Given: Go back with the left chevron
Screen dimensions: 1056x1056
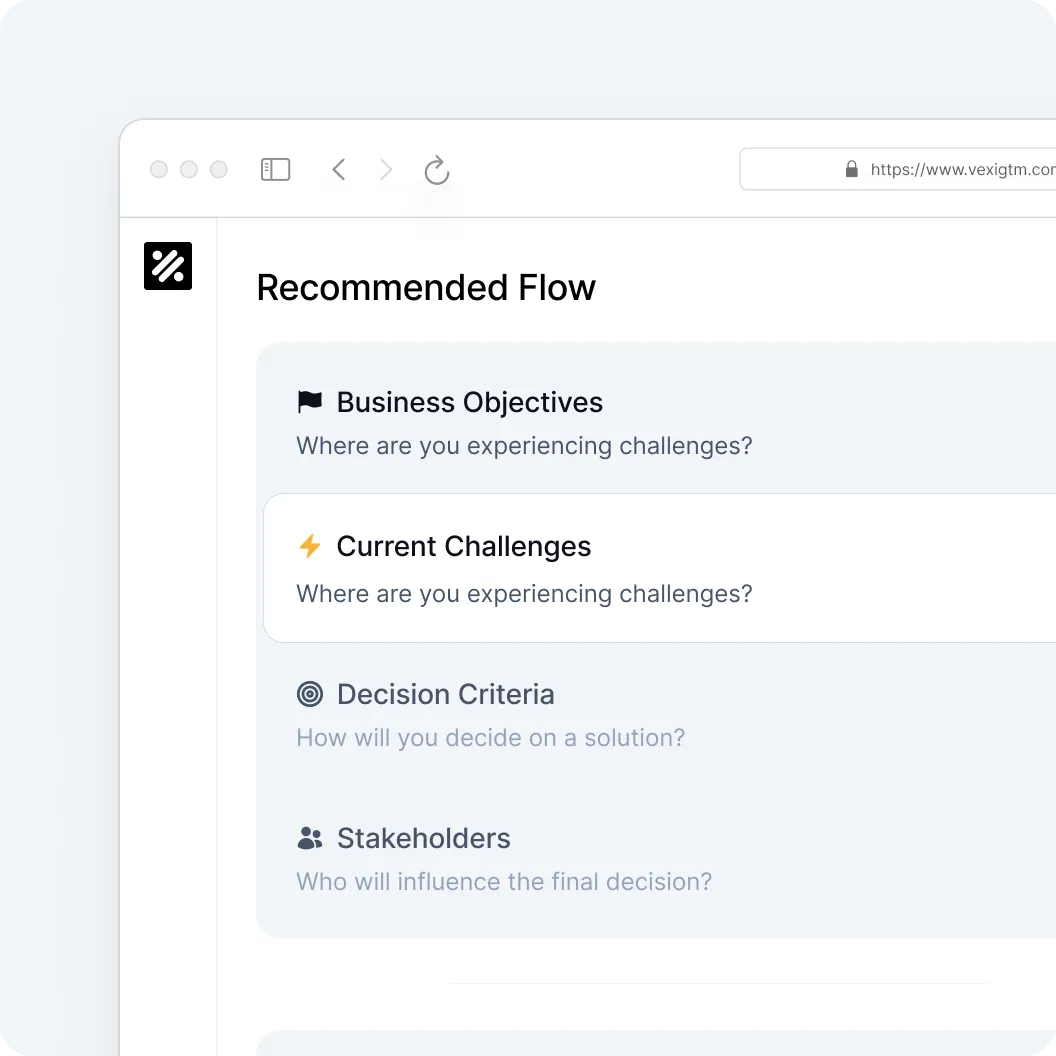Looking at the screenshot, I should point(339,170).
